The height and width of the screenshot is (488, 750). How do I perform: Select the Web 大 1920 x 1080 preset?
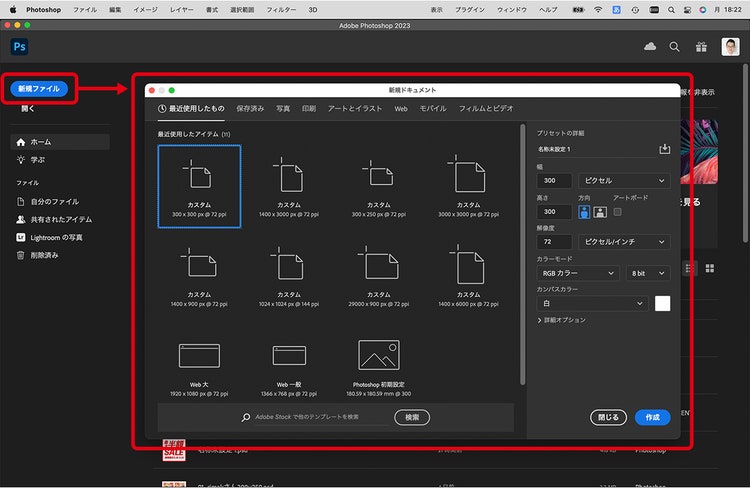[199, 368]
